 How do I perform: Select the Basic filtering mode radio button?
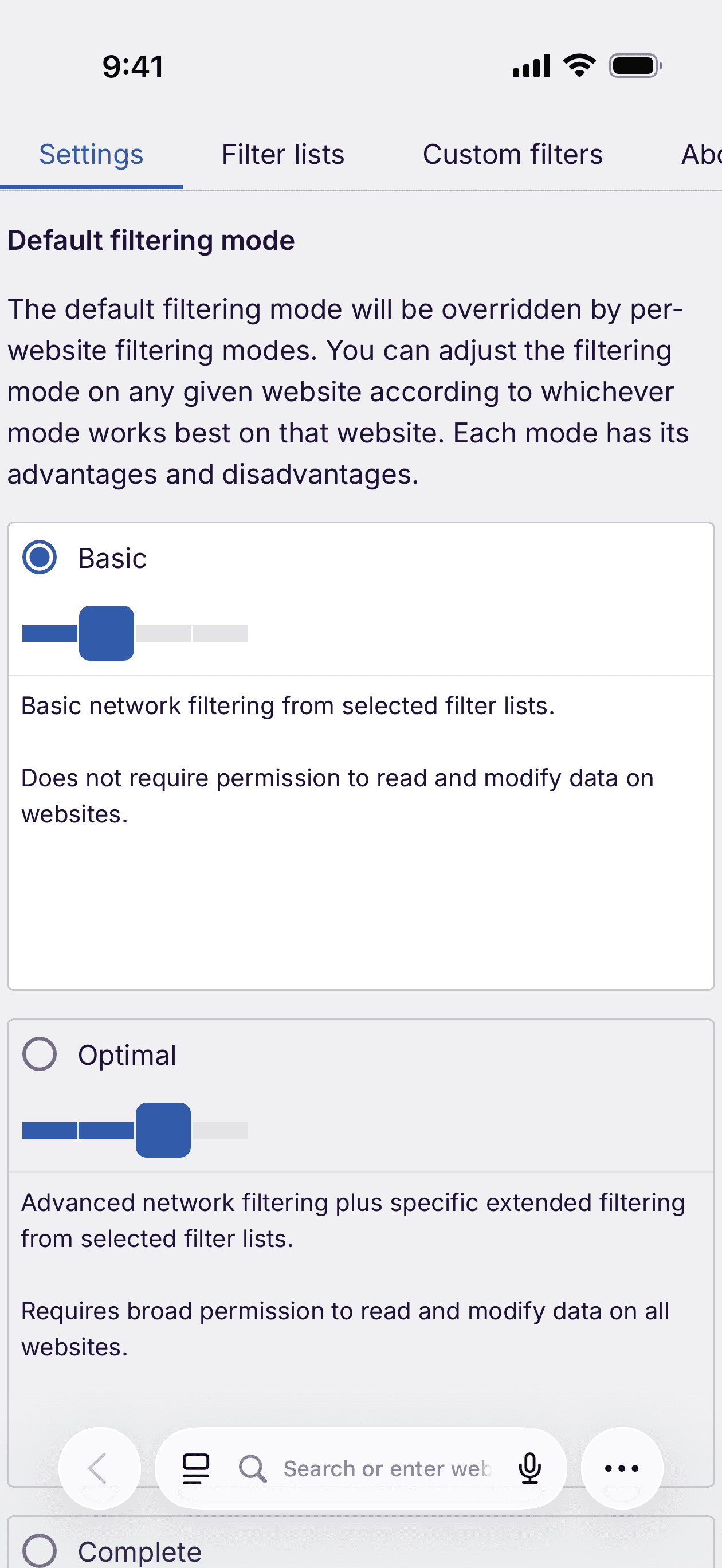[39, 557]
